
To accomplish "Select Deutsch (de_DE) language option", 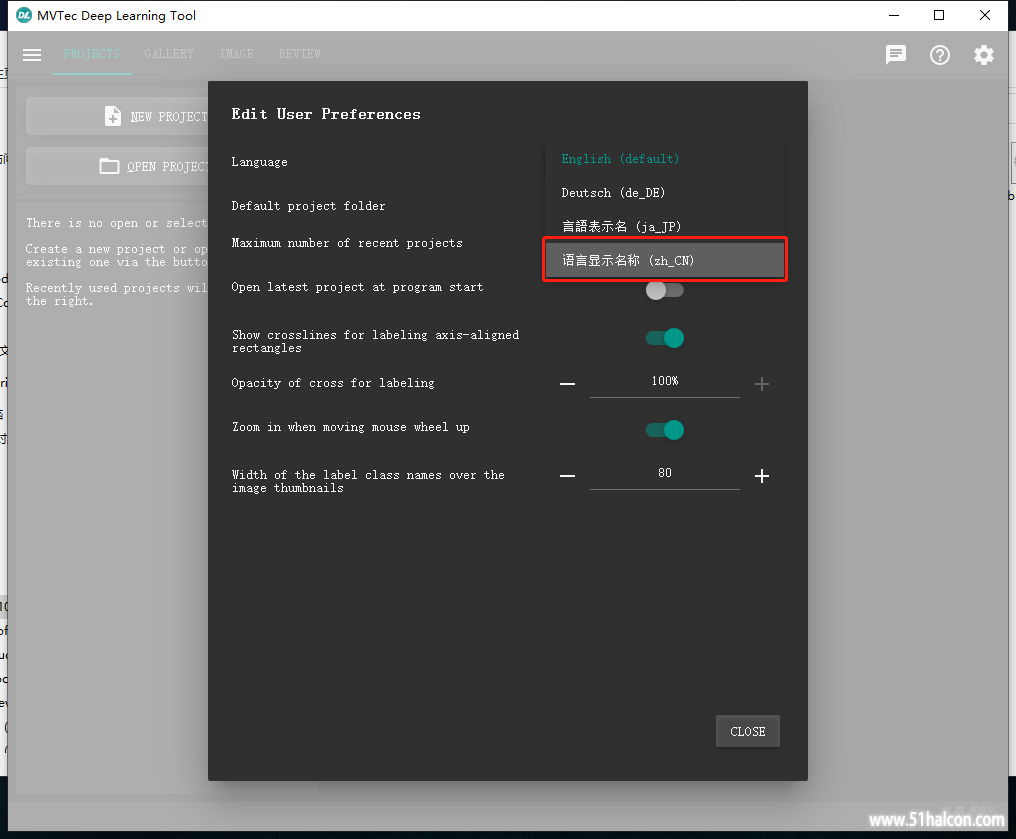I will coord(664,192).
